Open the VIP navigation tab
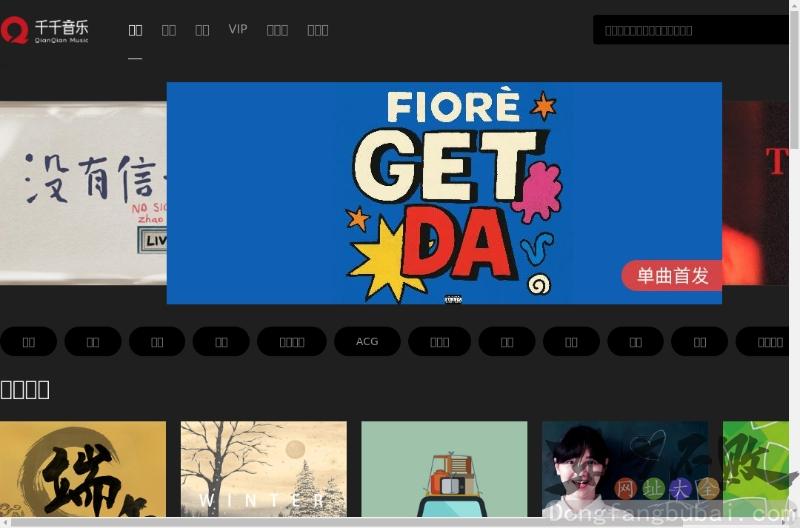 pyautogui.click(x=238, y=29)
